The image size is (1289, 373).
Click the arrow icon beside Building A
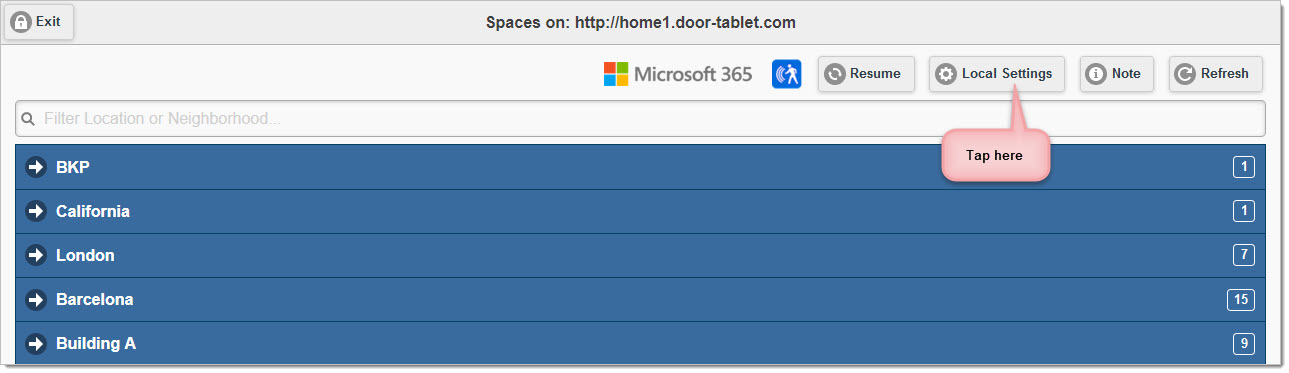pos(37,343)
